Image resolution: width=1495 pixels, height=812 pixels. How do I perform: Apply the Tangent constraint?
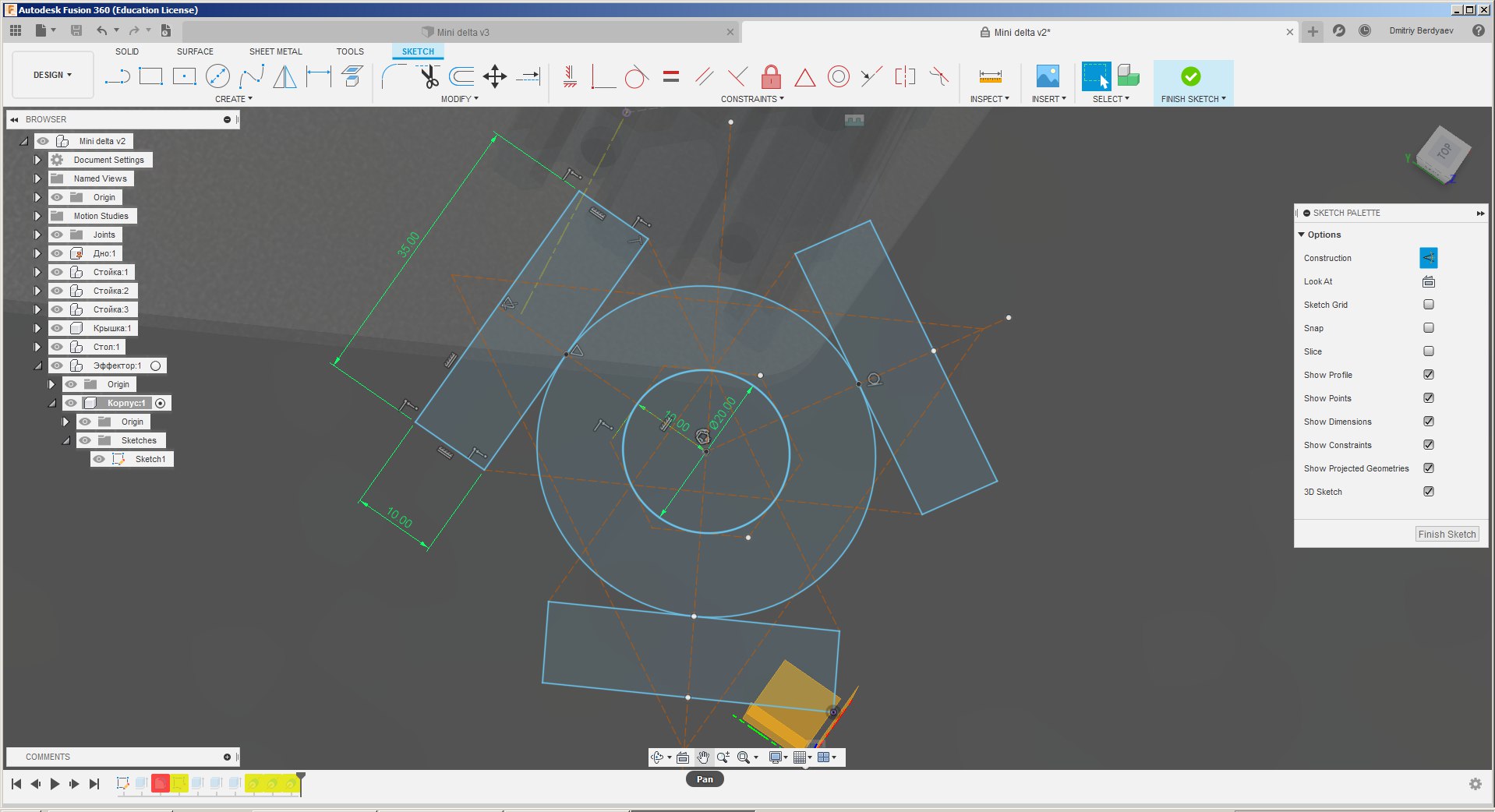636,76
